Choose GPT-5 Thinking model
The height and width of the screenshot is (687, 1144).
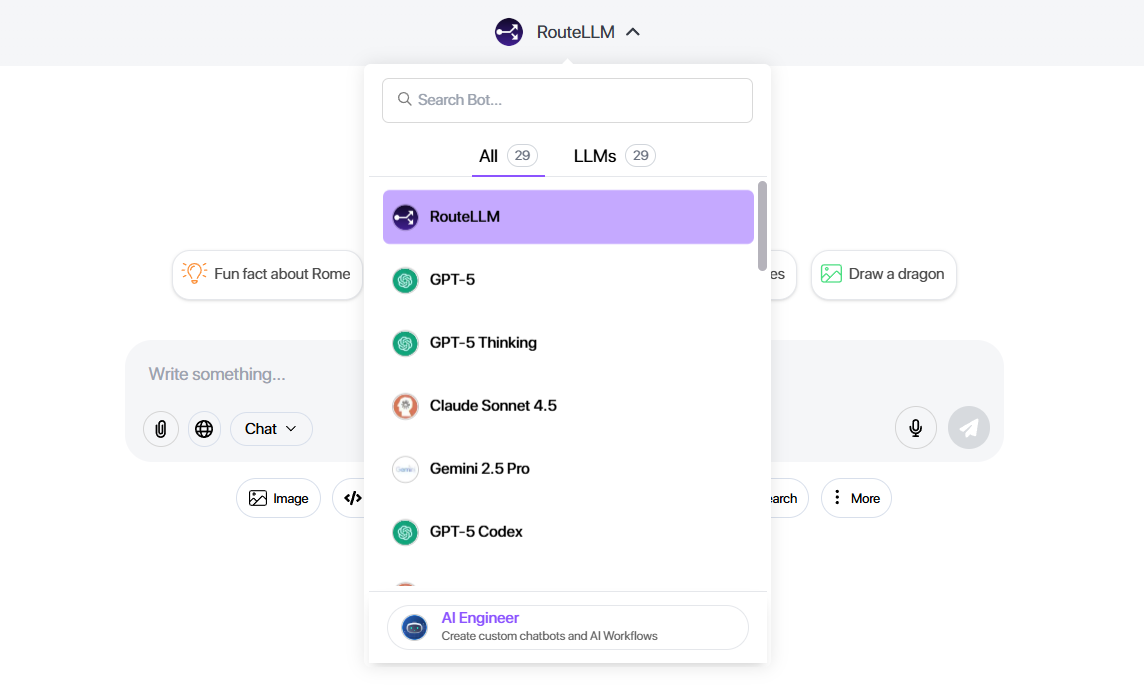(x=568, y=343)
